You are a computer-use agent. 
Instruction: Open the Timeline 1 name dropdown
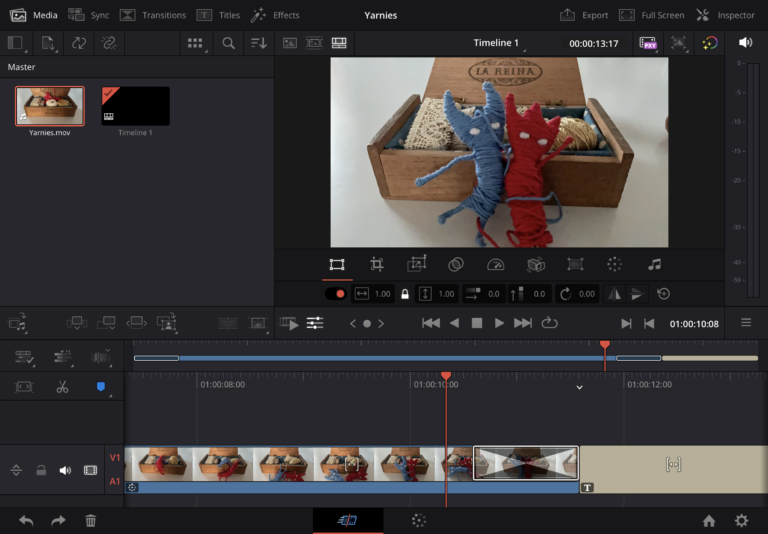point(499,43)
